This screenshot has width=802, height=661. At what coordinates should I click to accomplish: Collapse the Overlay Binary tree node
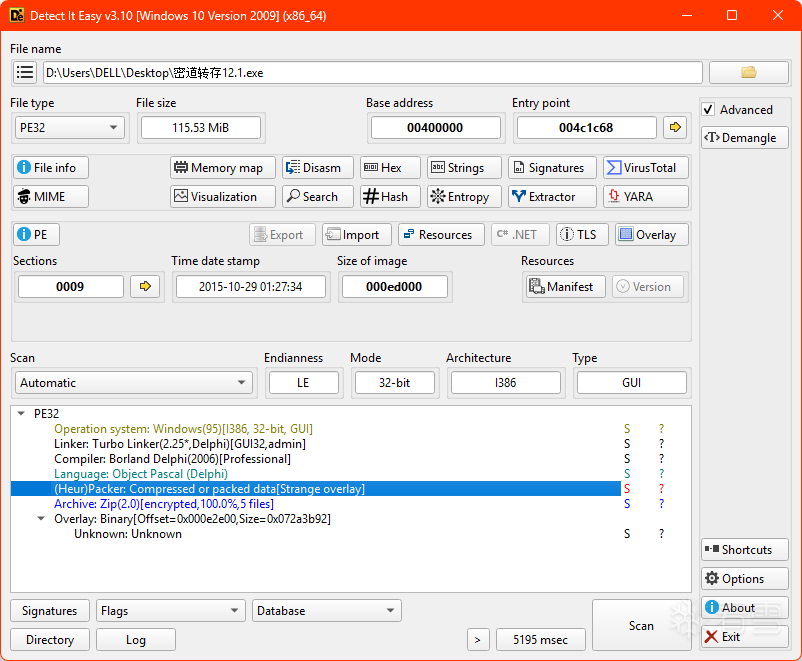tap(41, 519)
